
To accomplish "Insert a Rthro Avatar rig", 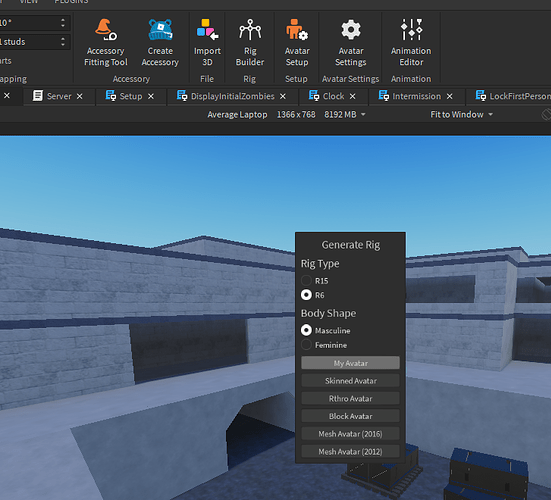I will (x=350, y=398).
